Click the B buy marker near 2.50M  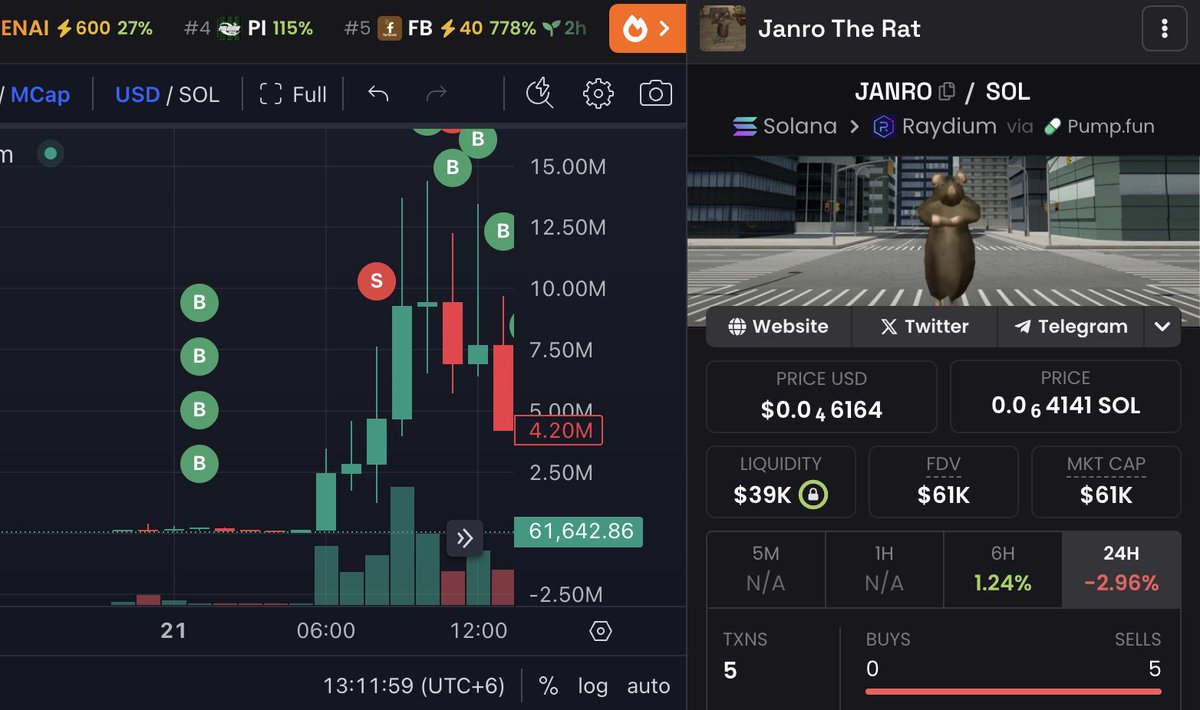point(199,463)
